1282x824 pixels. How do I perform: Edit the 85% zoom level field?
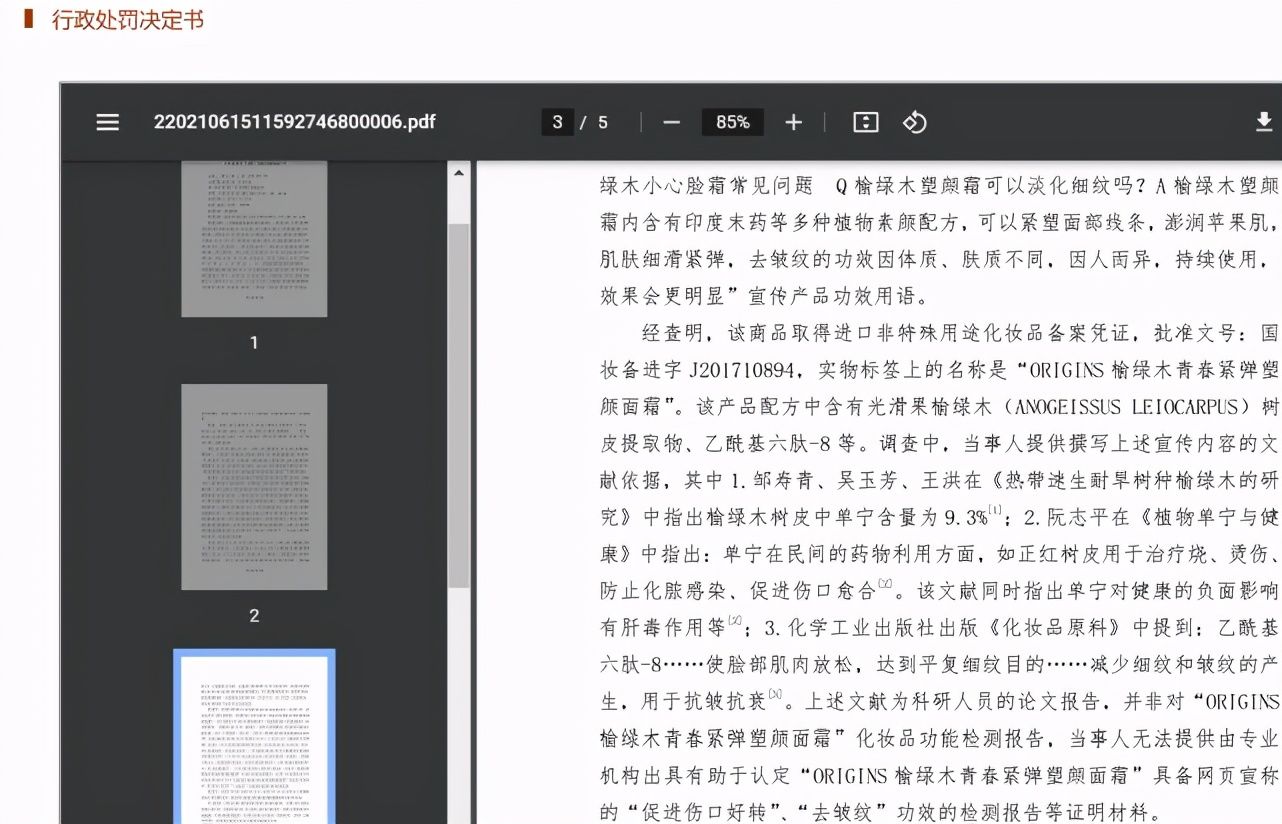[732, 122]
